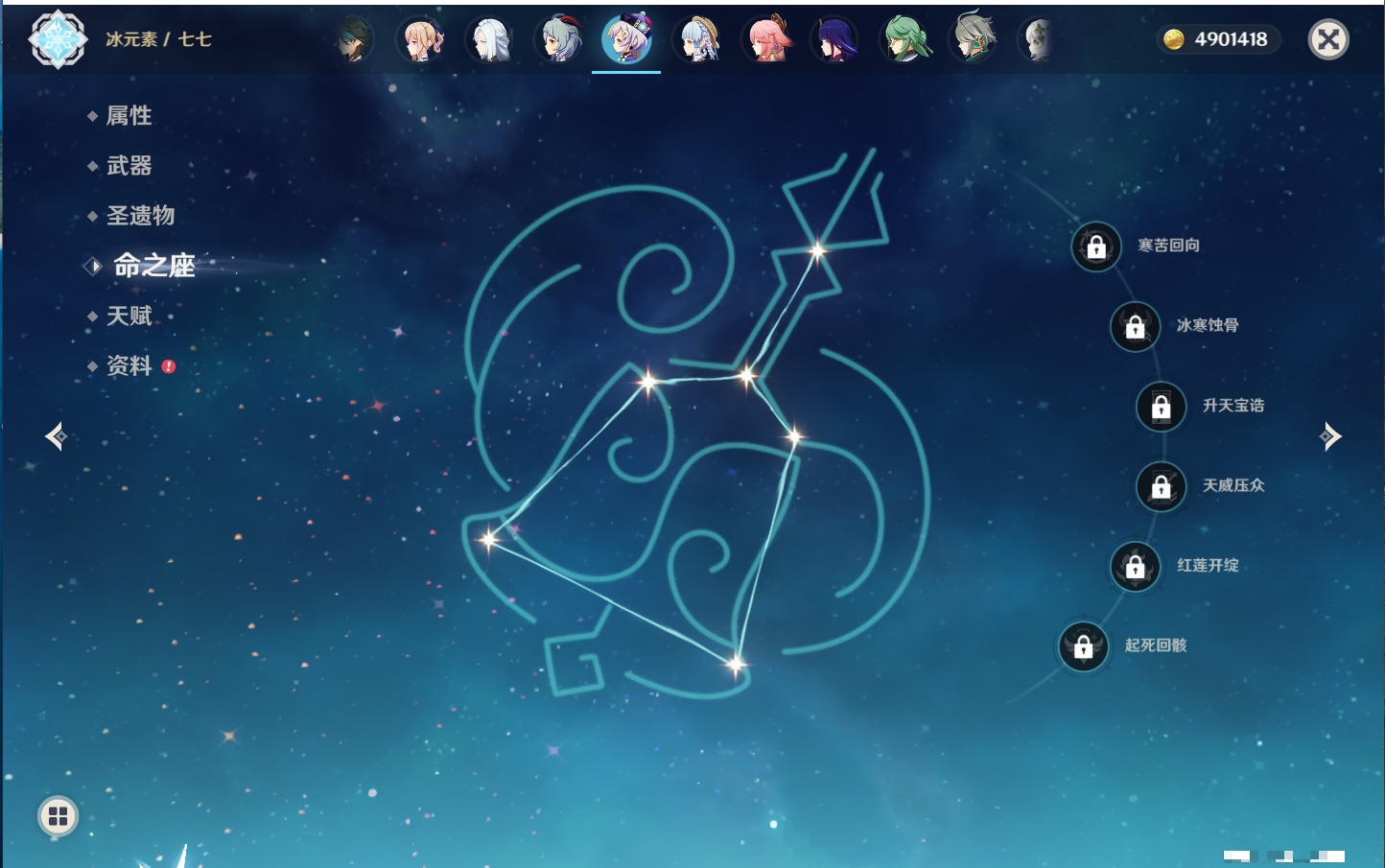The height and width of the screenshot is (868, 1385).
Task: Select the blonde ponytail character avatar
Action: 421,39
